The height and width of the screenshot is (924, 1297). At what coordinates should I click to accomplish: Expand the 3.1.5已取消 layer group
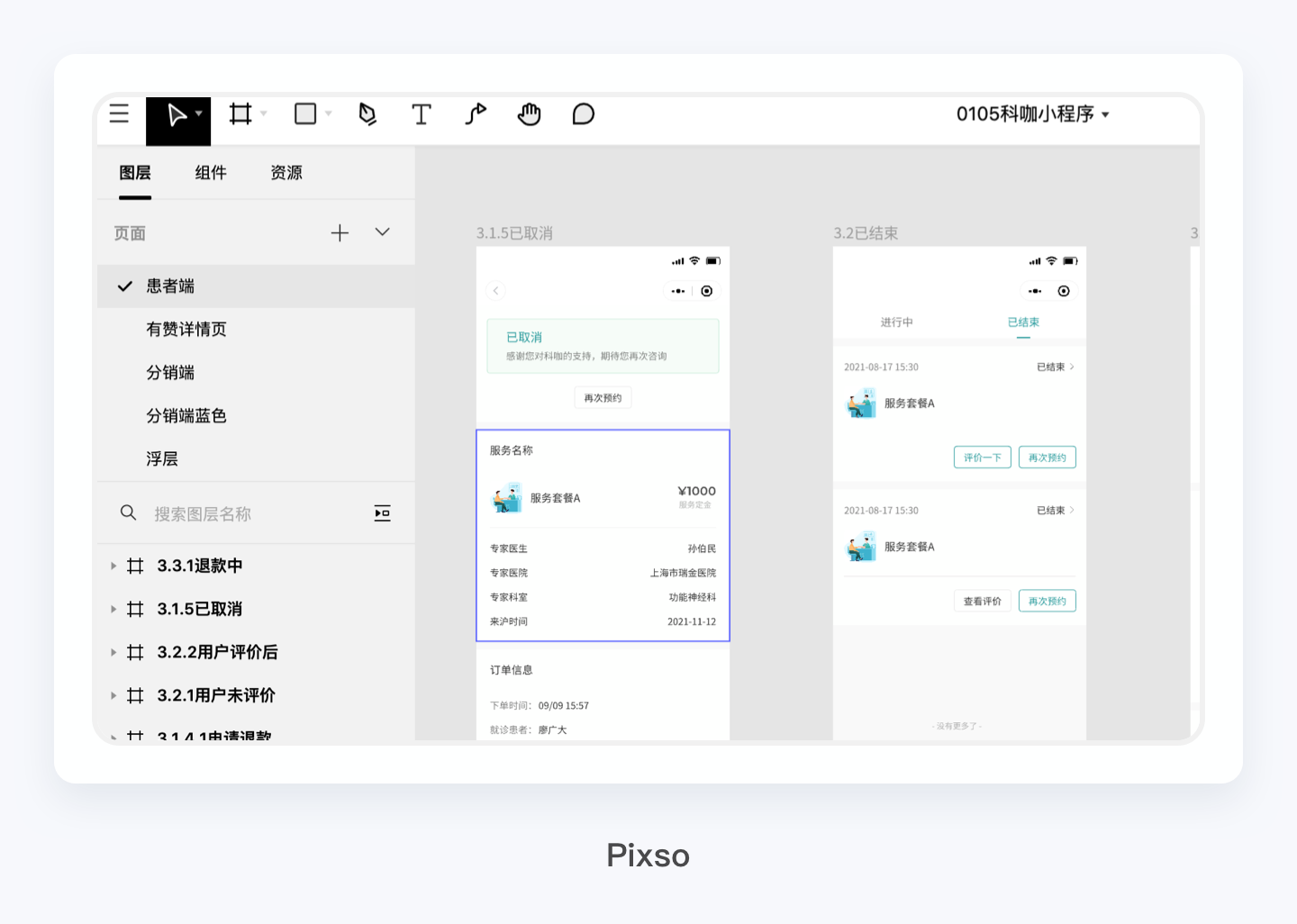point(113,609)
